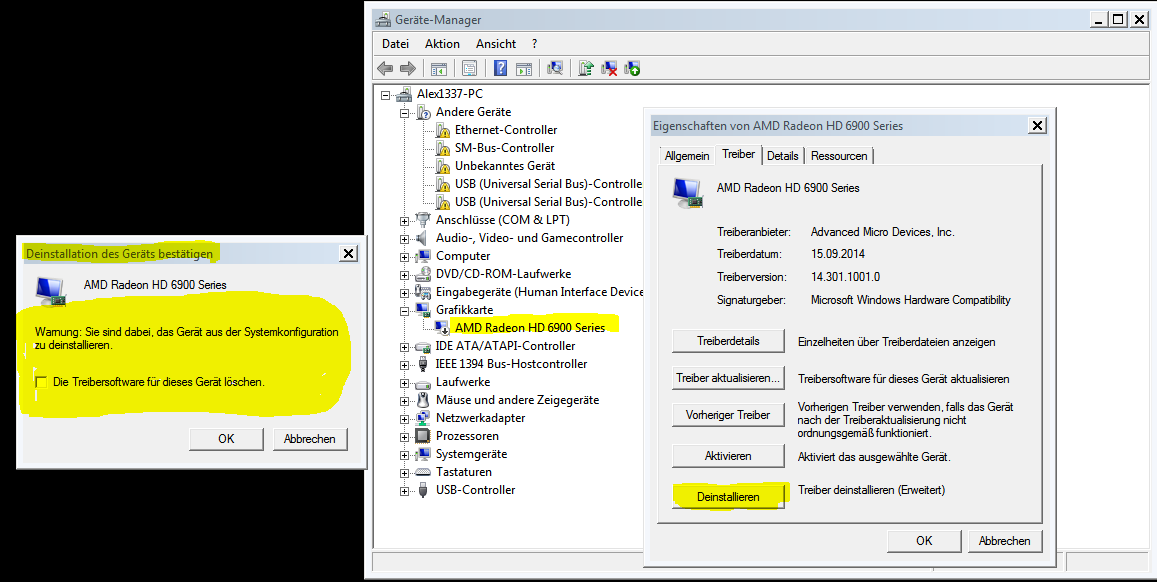Open the Datei menu
This screenshot has width=1157, height=582.
tap(396, 44)
